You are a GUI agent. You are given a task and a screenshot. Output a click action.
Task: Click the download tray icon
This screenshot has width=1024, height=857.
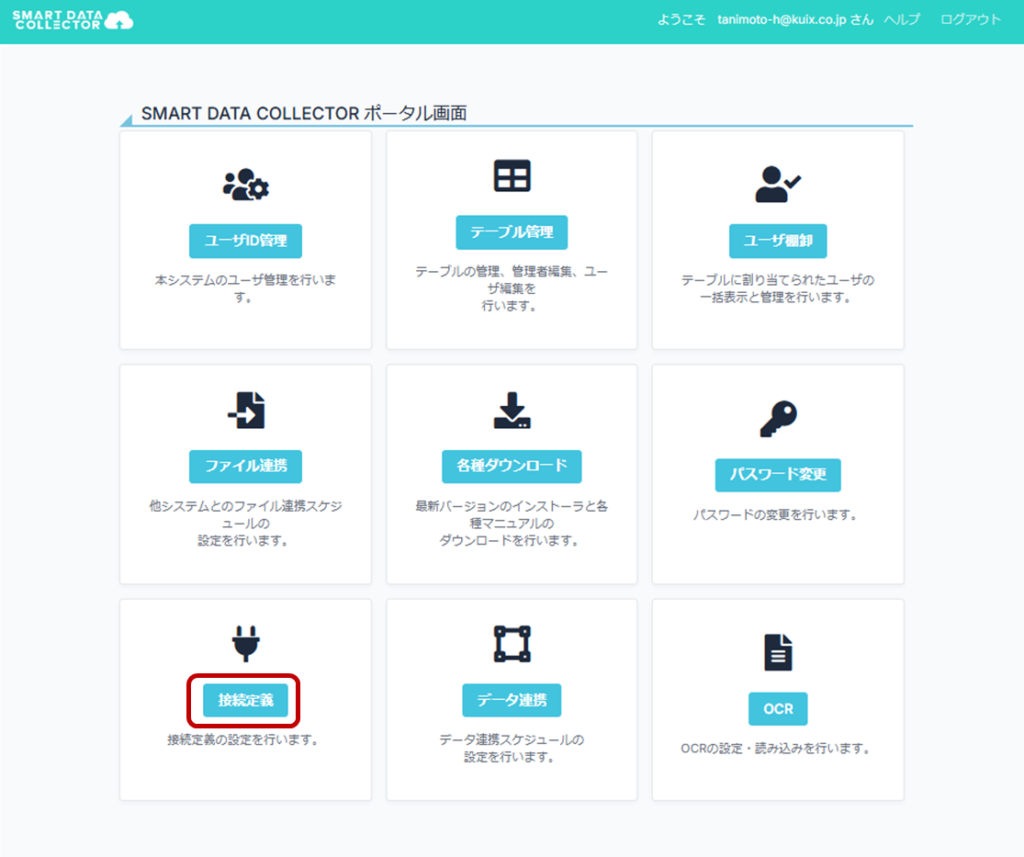pyautogui.click(x=512, y=410)
